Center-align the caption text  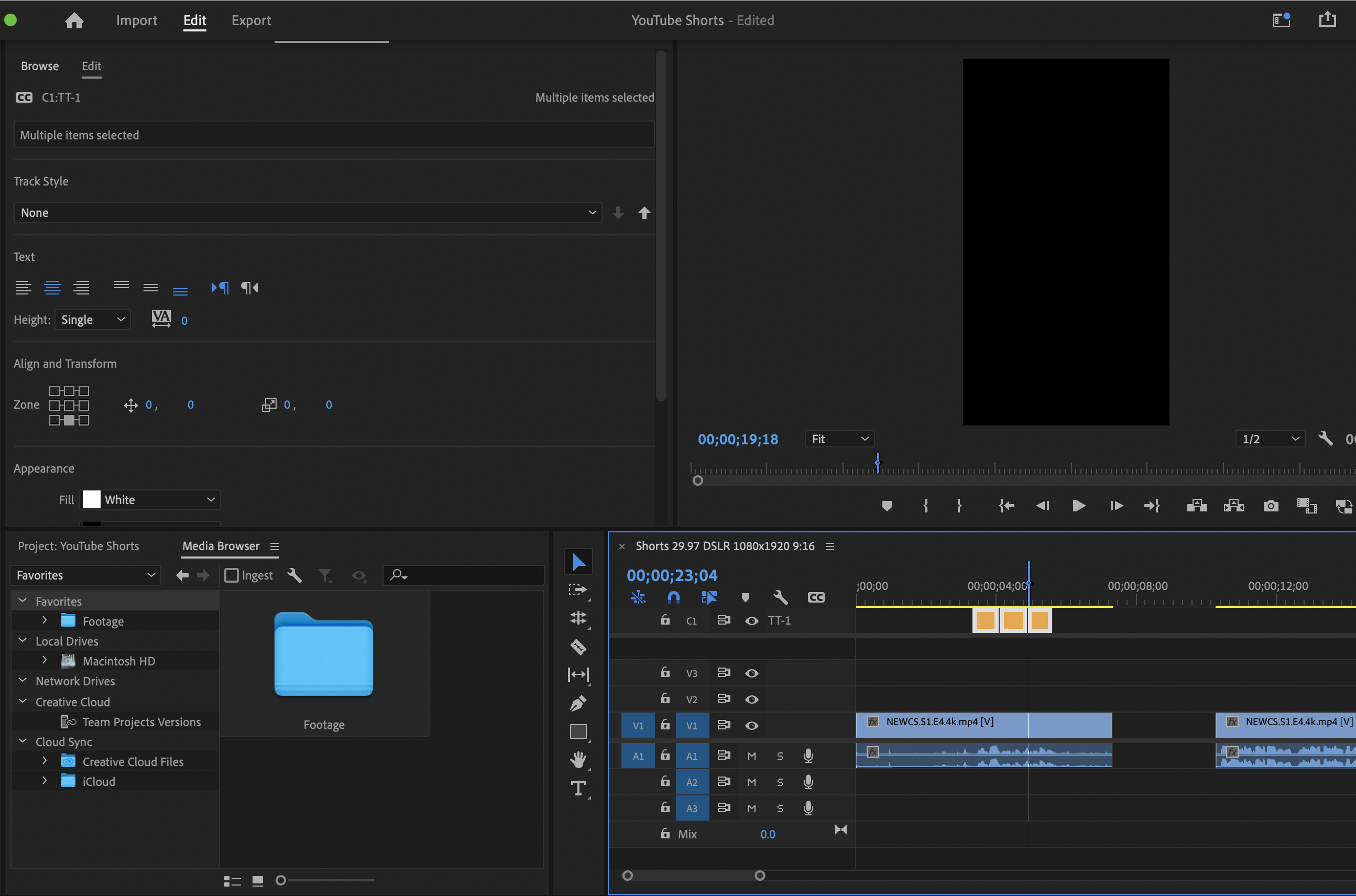pos(52,288)
